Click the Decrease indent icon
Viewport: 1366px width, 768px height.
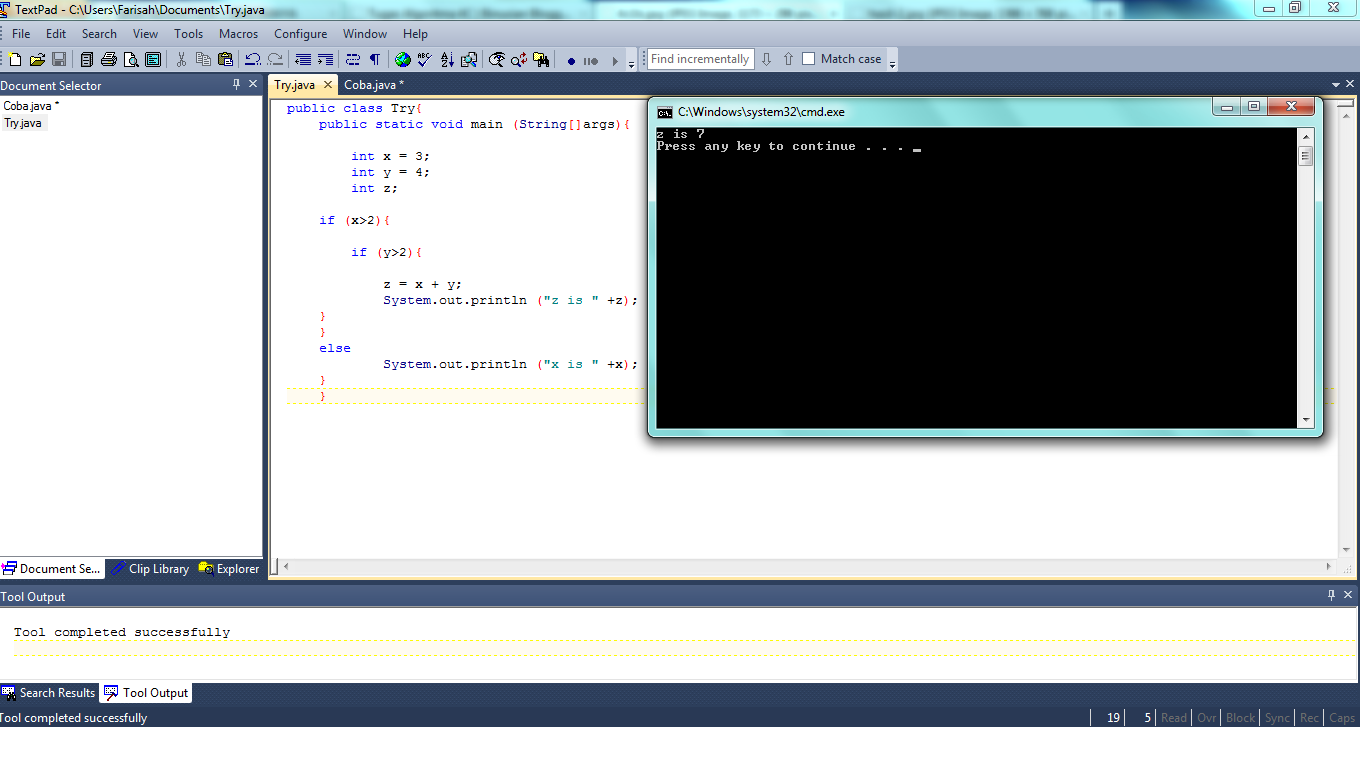coord(303,59)
